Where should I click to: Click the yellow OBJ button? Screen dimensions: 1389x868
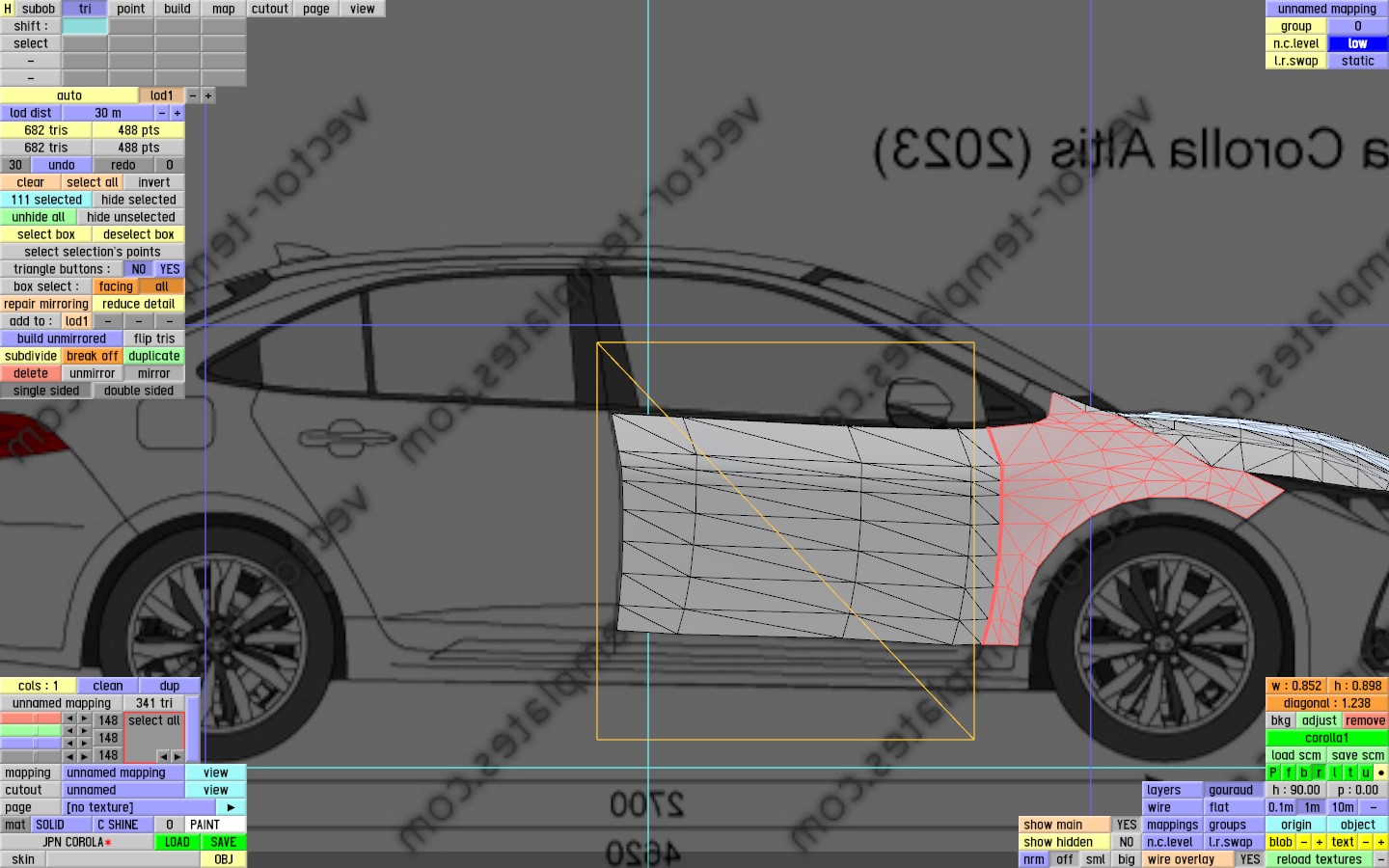click(224, 859)
